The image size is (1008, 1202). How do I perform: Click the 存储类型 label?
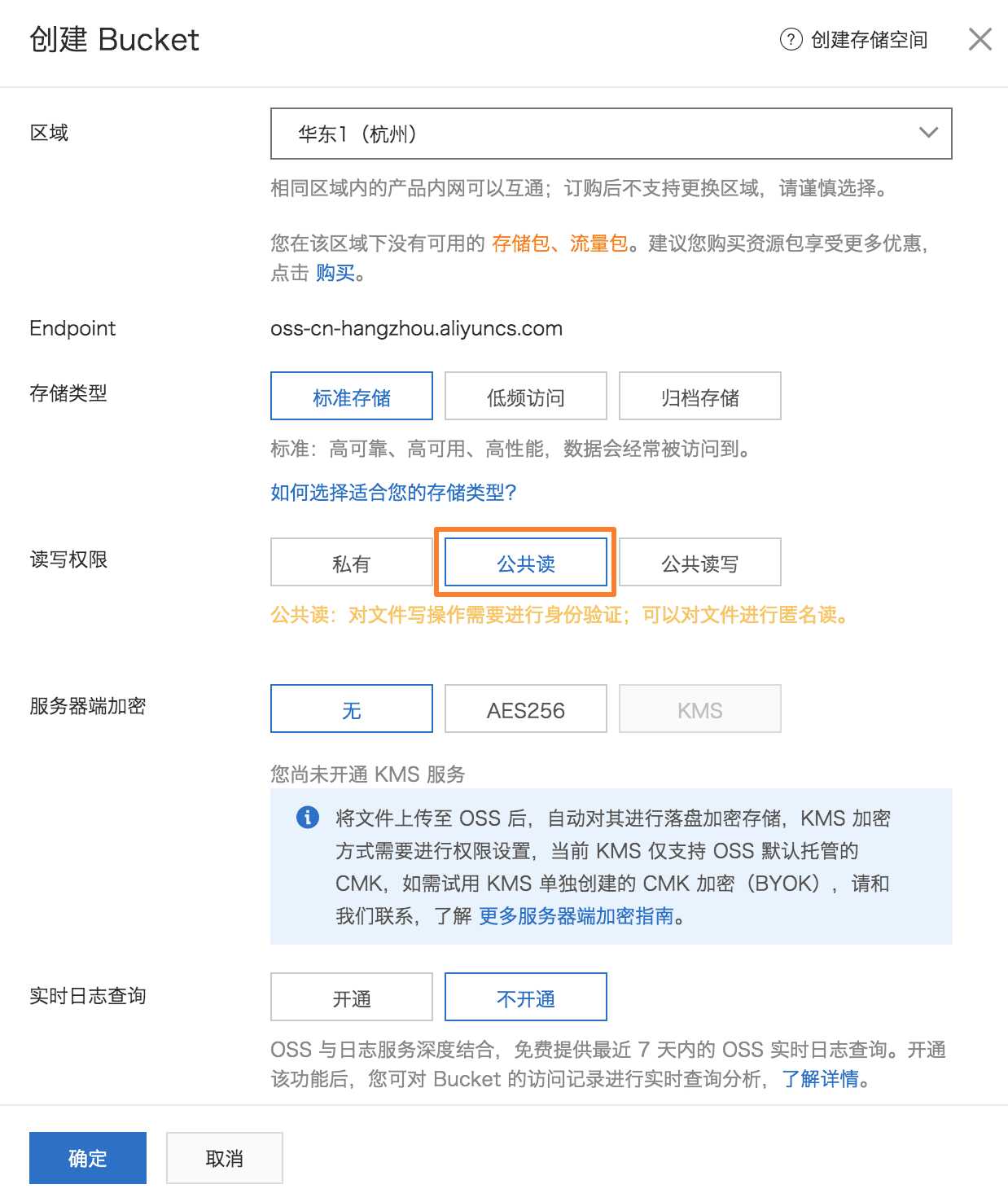(x=68, y=393)
